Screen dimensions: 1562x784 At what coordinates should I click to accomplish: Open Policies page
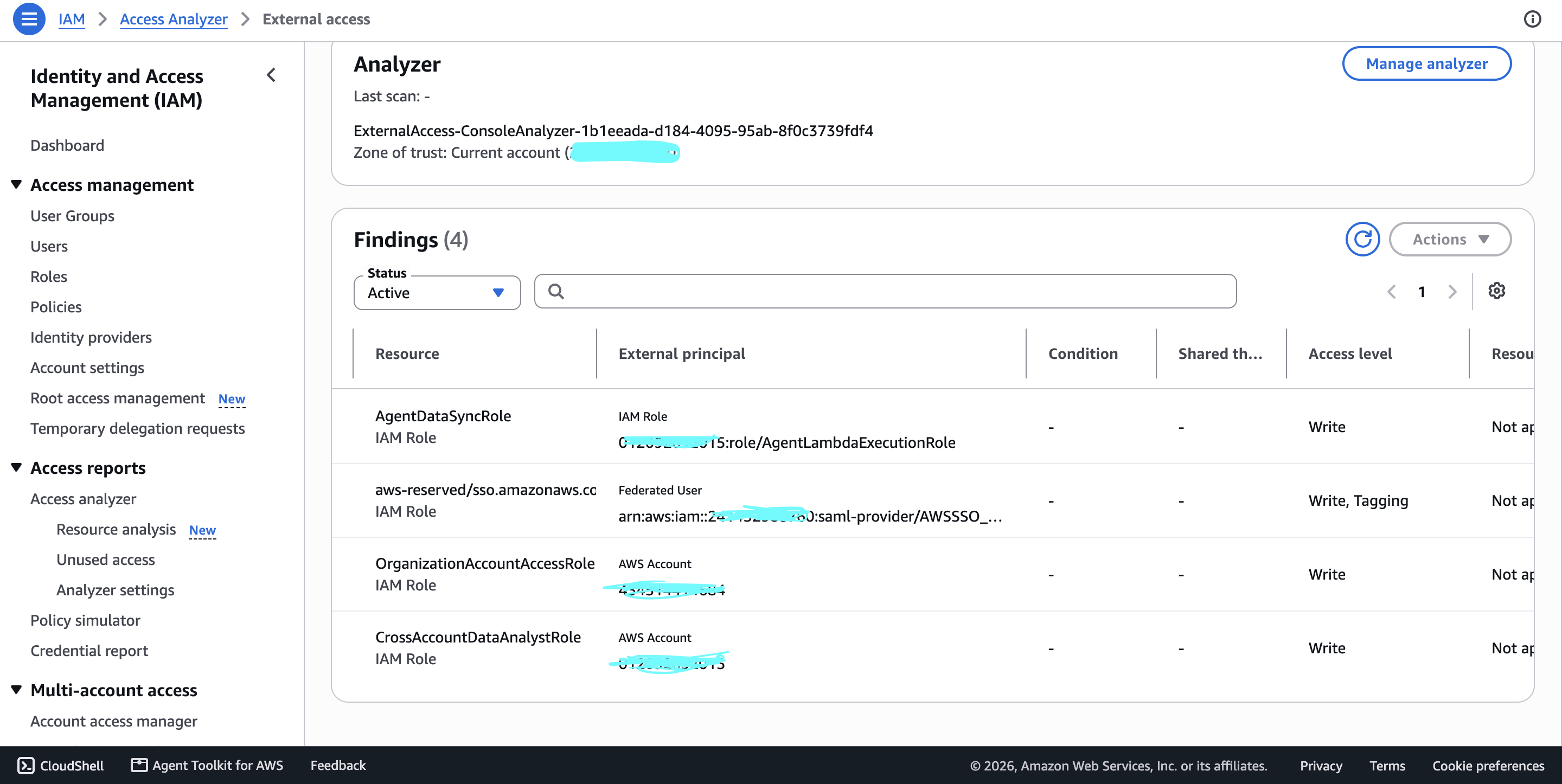56,307
